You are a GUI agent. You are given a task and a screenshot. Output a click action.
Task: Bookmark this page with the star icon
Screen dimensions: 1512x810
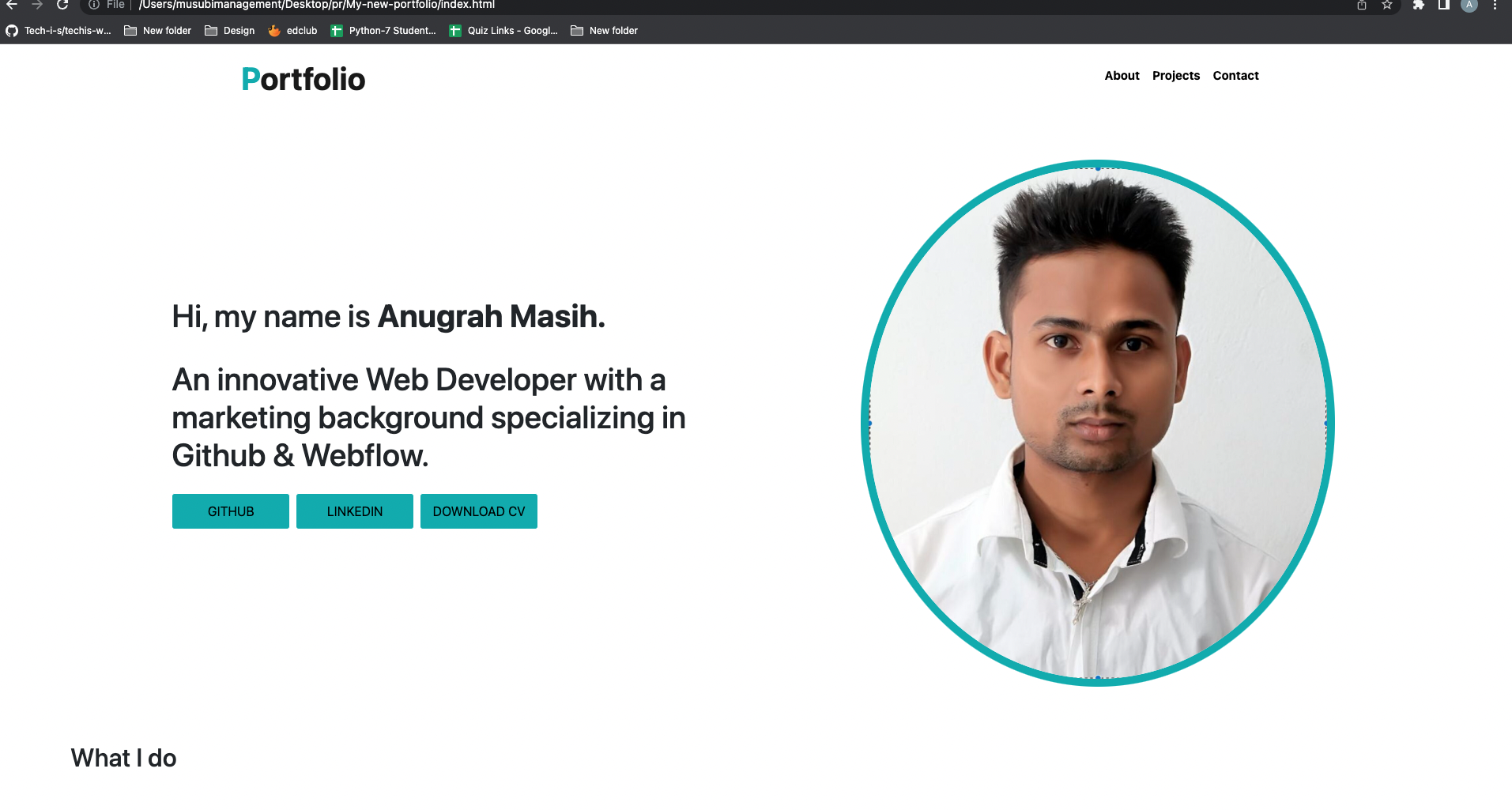1387,5
